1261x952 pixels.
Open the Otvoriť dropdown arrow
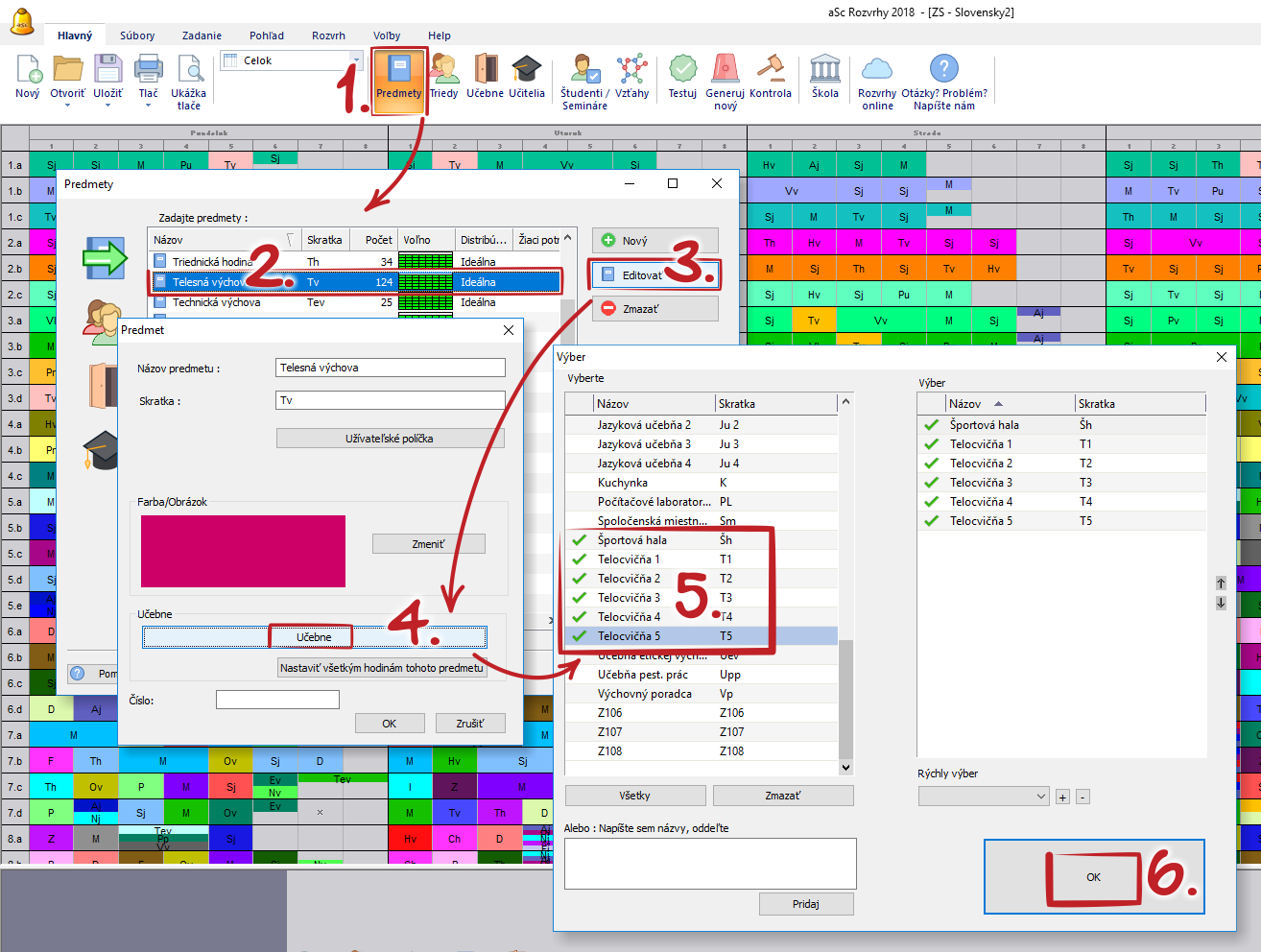click(x=67, y=106)
